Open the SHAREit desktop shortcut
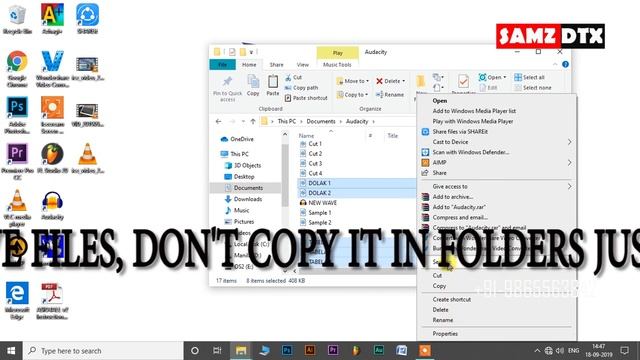The width and height of the screenshot is (640, 360). pyautogui.click(x=87, y=19)
